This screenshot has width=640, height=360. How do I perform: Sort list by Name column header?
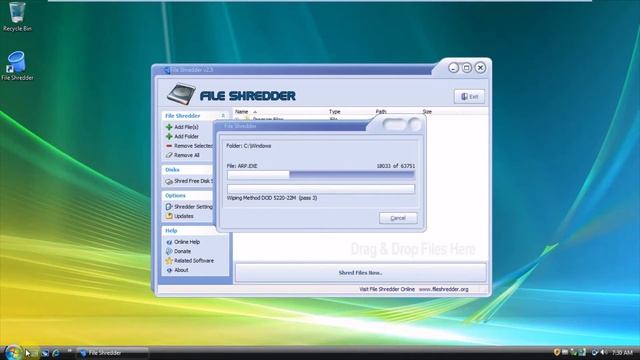242,111
